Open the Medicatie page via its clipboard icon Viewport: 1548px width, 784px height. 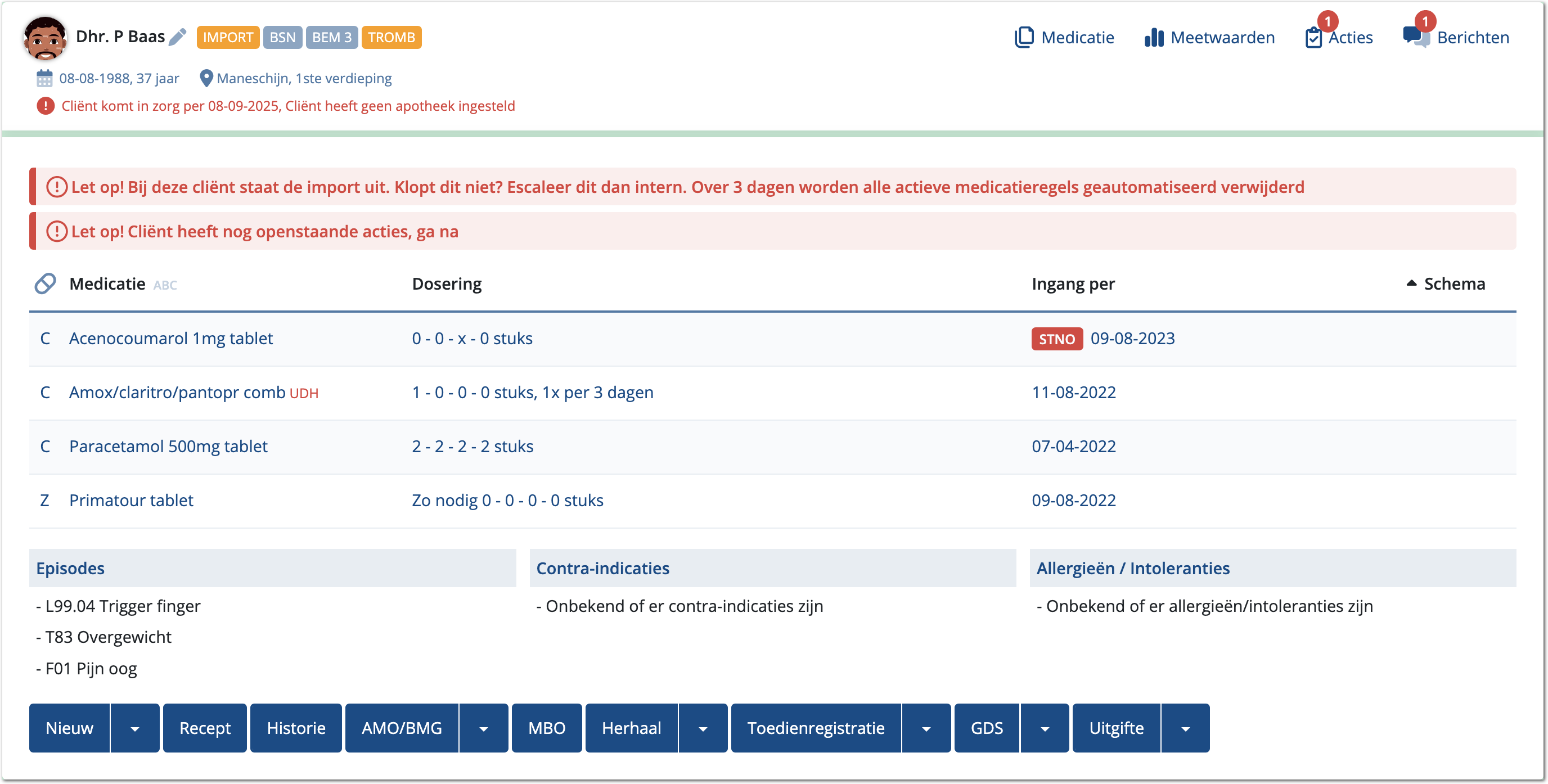point(1024,37)
